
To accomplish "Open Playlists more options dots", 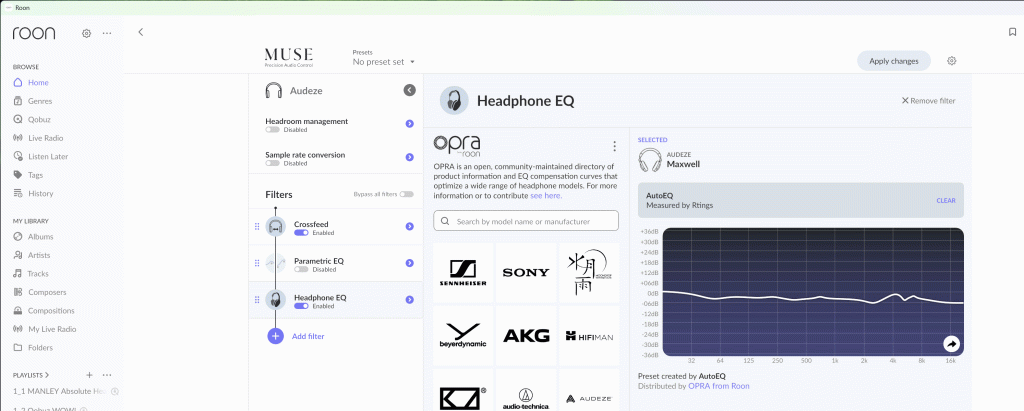I will [x=107, y=375].
